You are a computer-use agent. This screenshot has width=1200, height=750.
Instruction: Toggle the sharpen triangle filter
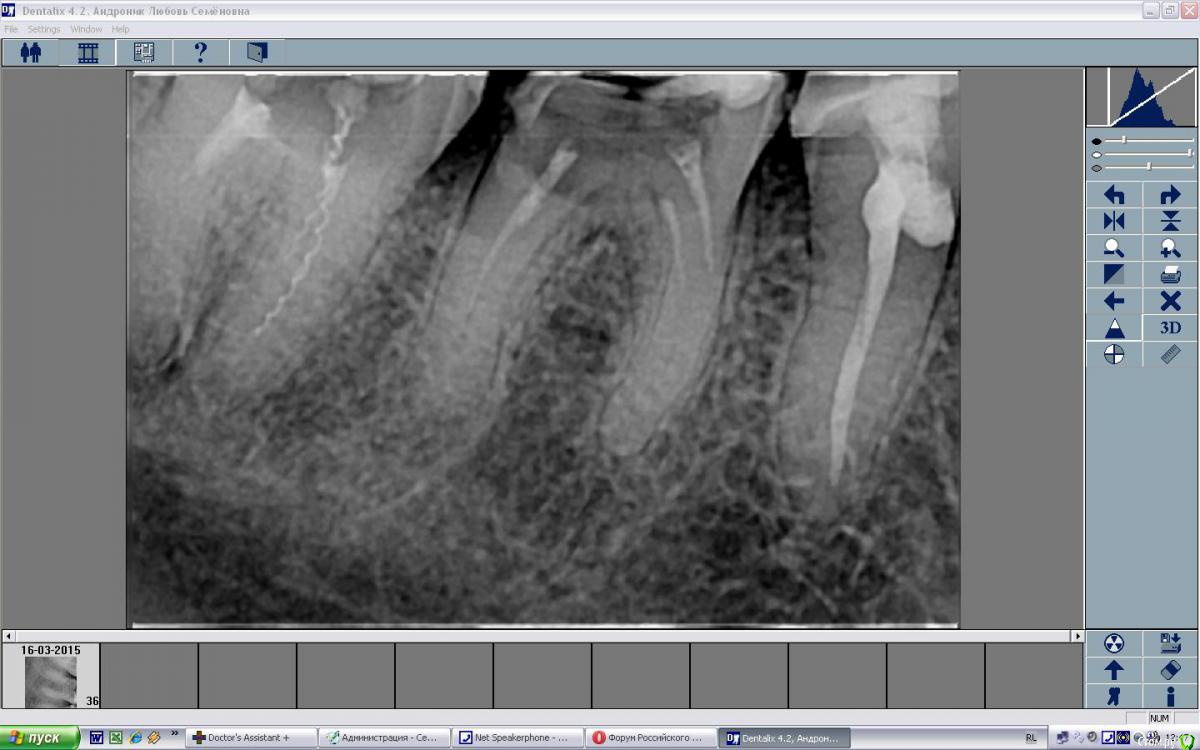pos(1113,328)
